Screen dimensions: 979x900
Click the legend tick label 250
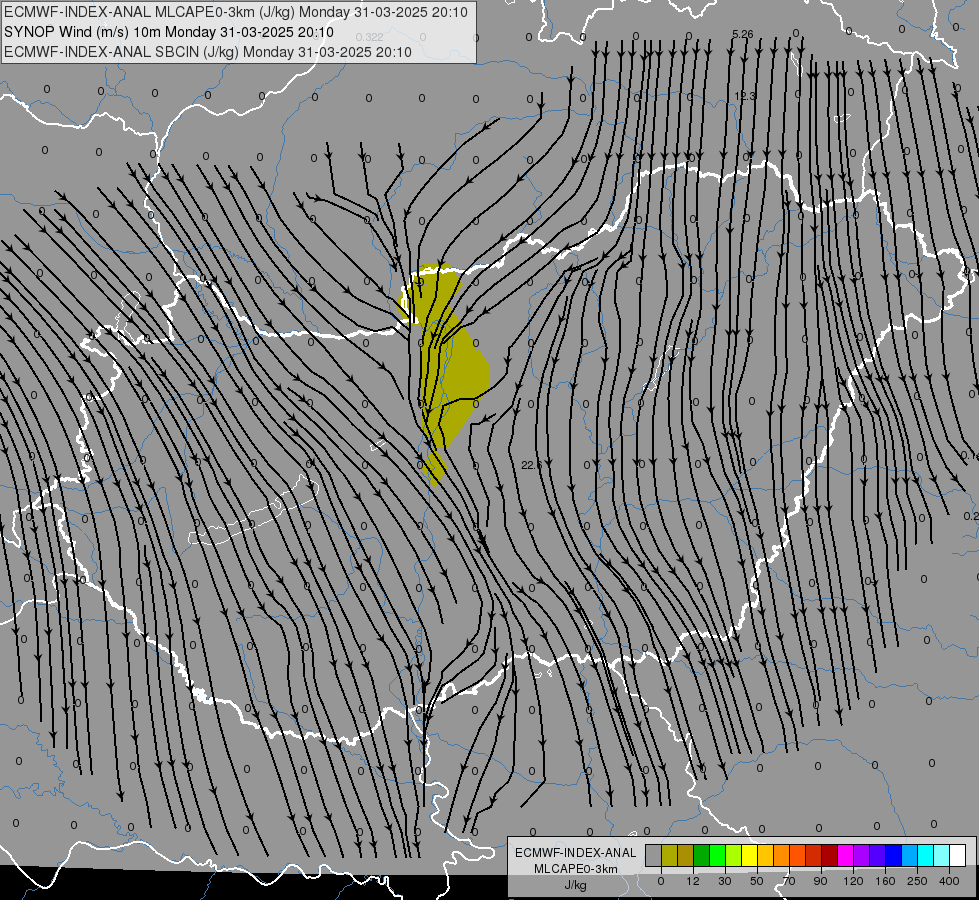tap(917, 881)
